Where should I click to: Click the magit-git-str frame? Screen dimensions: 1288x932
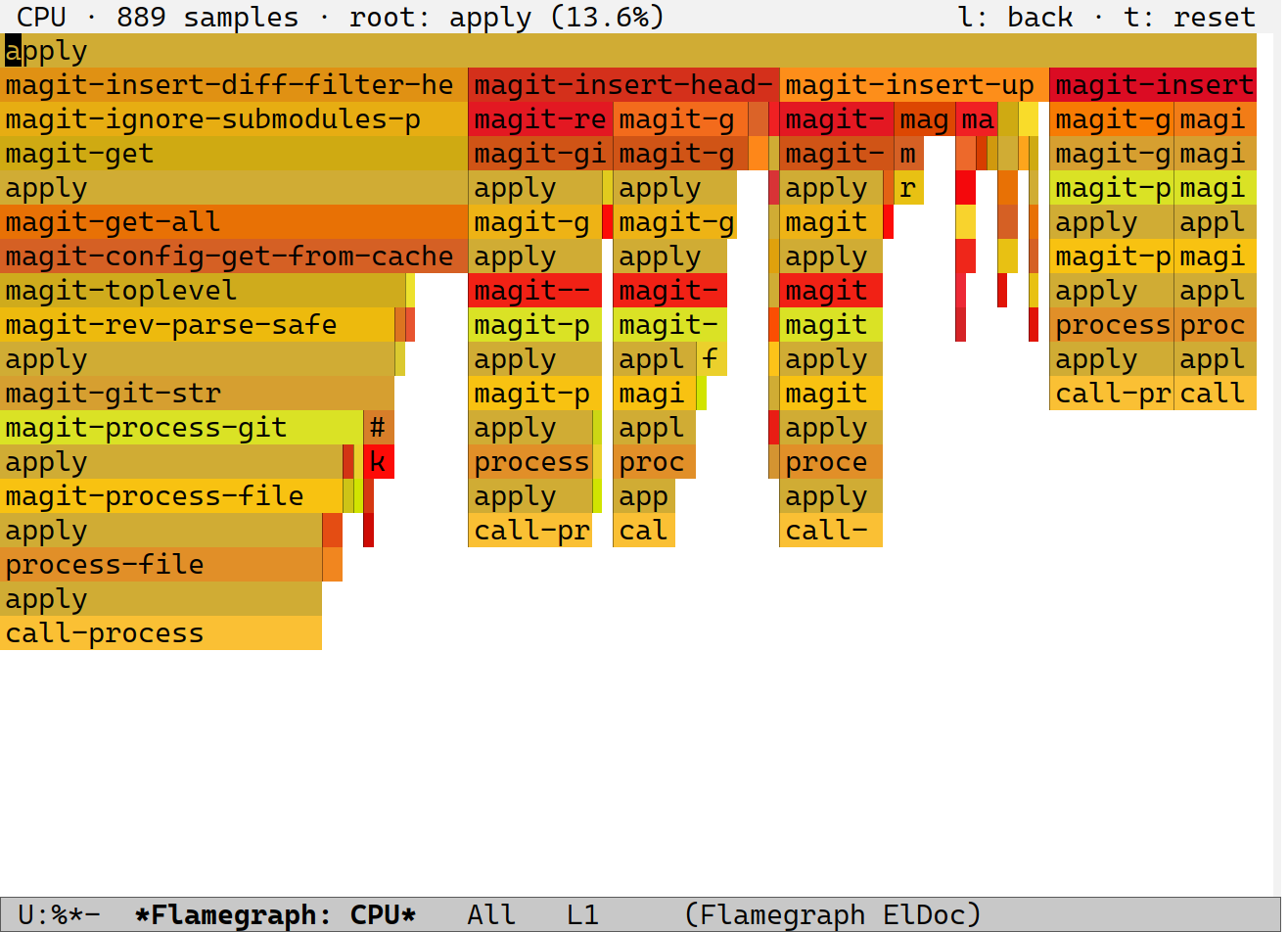coord(197,394)
